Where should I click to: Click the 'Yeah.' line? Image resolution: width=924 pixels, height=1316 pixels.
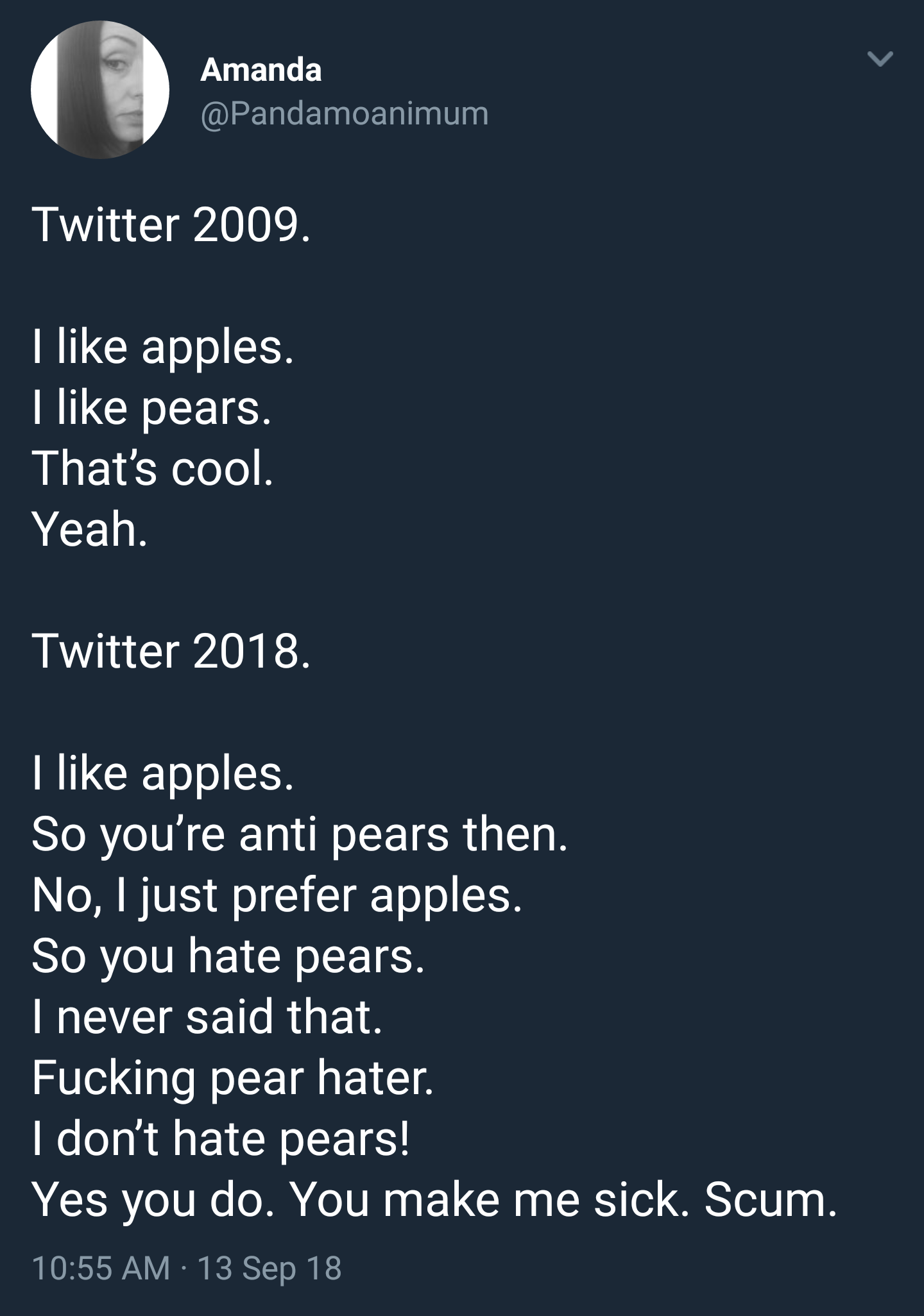(x=89, y=529)
